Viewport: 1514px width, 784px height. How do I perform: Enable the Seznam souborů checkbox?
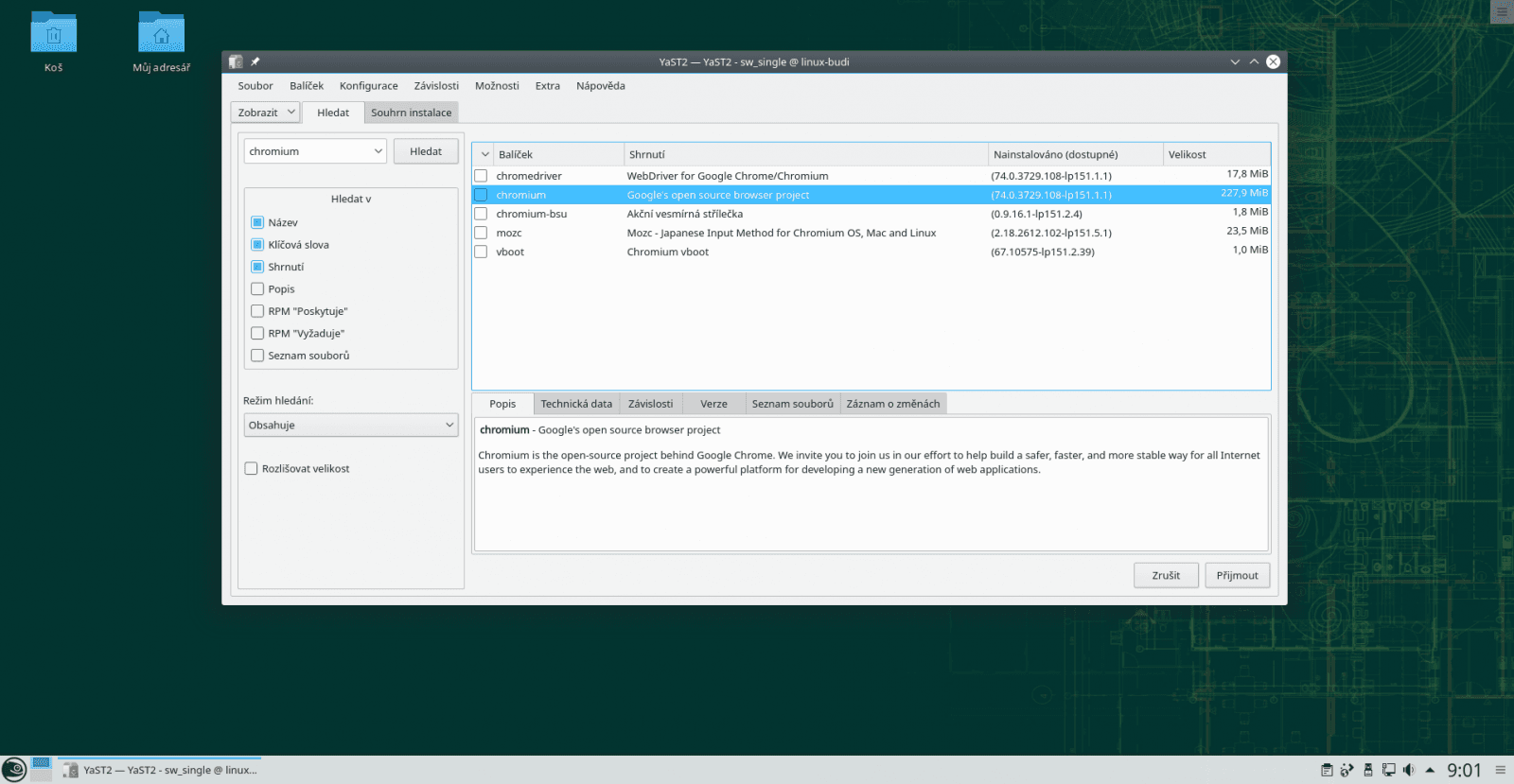pos(257,356)
